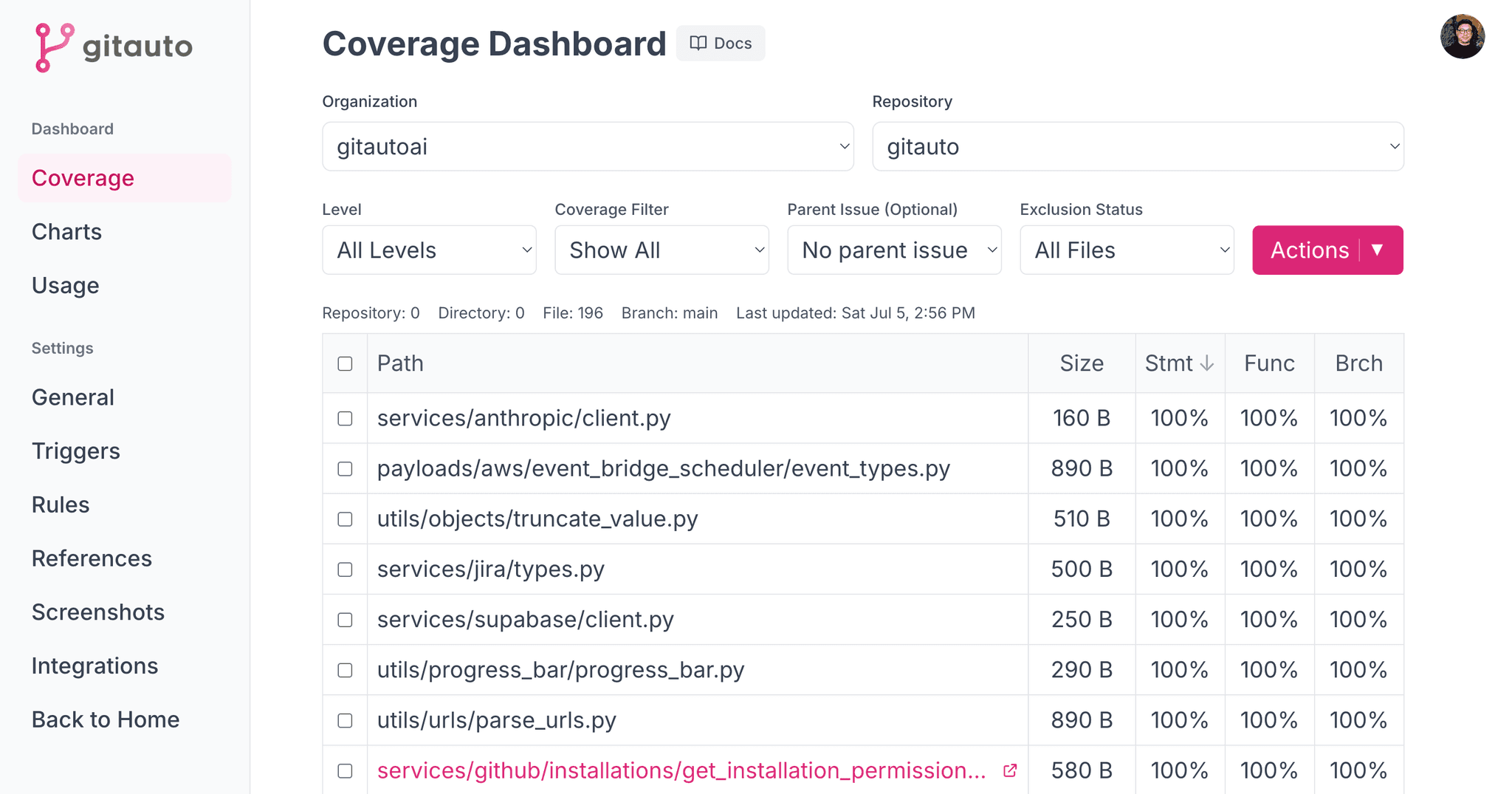Open the Parent Issue dropdown

894,250
